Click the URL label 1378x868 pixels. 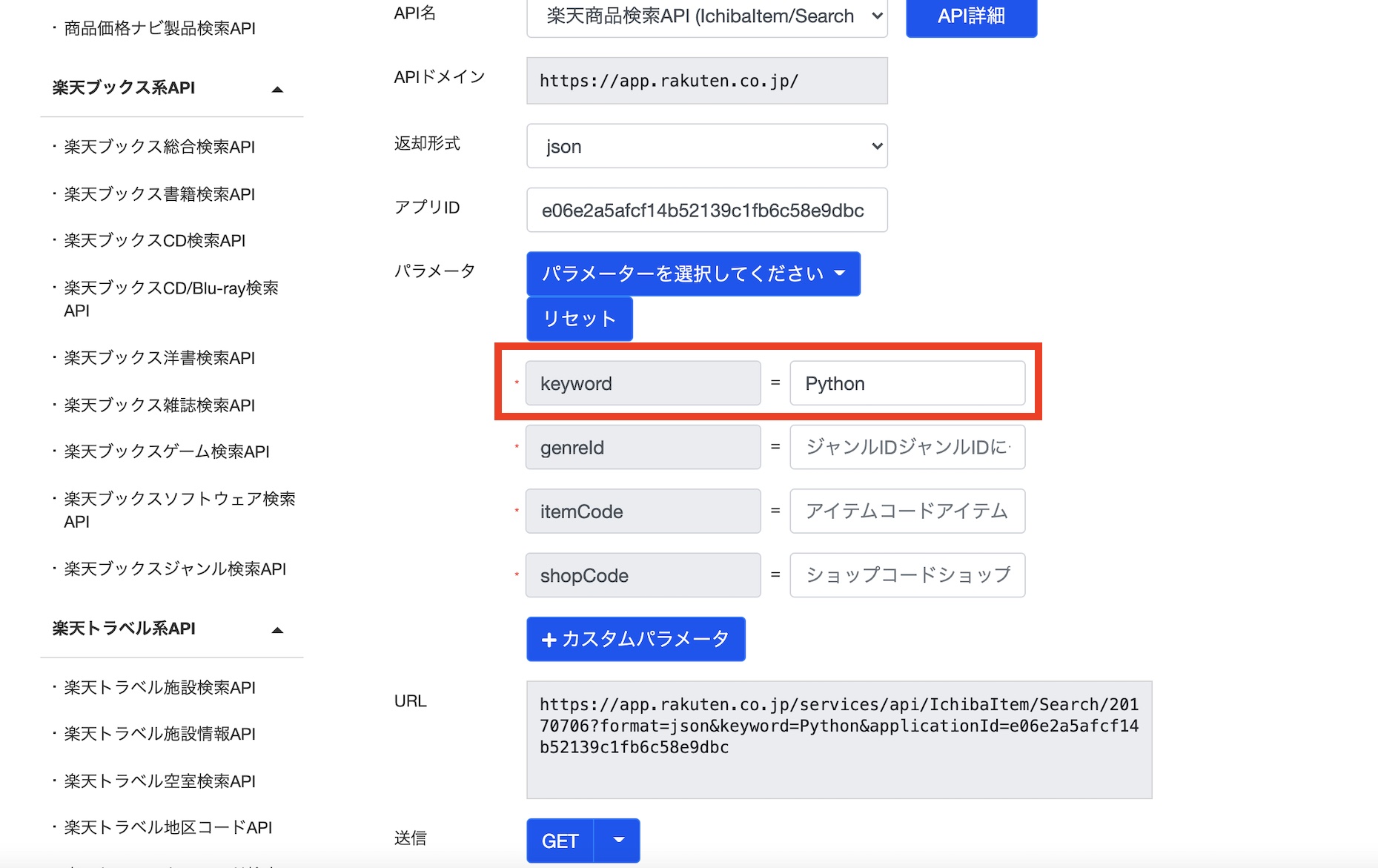point(410,700)
